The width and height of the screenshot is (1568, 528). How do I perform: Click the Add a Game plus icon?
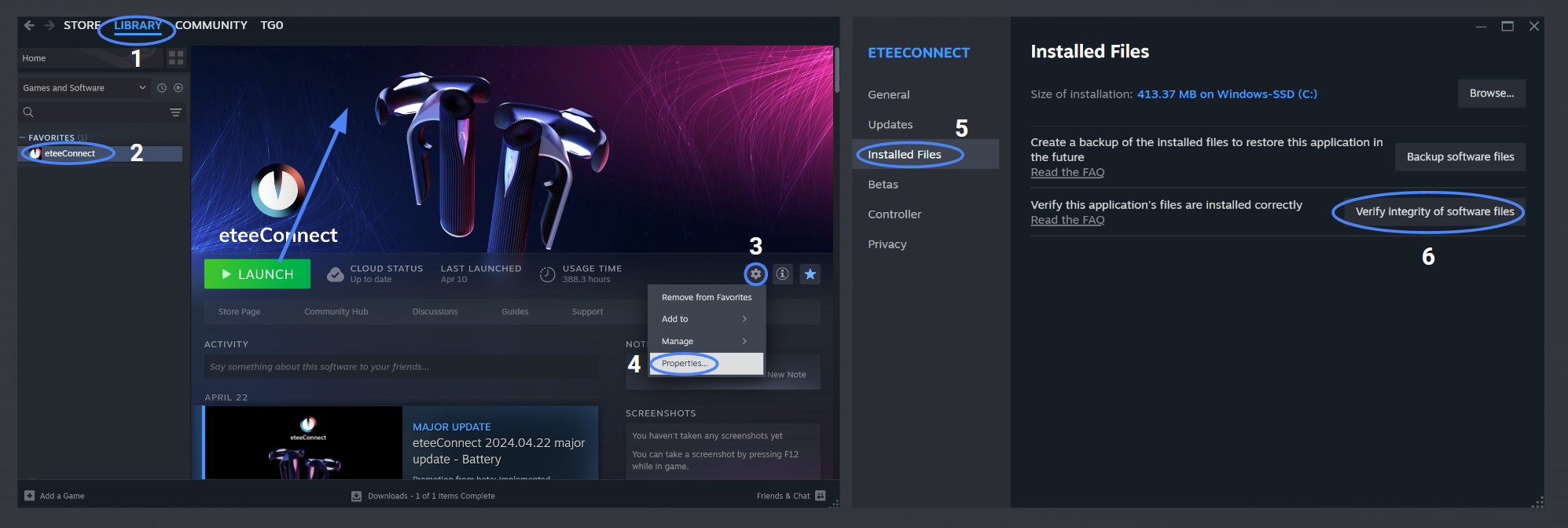coord(29,496)
